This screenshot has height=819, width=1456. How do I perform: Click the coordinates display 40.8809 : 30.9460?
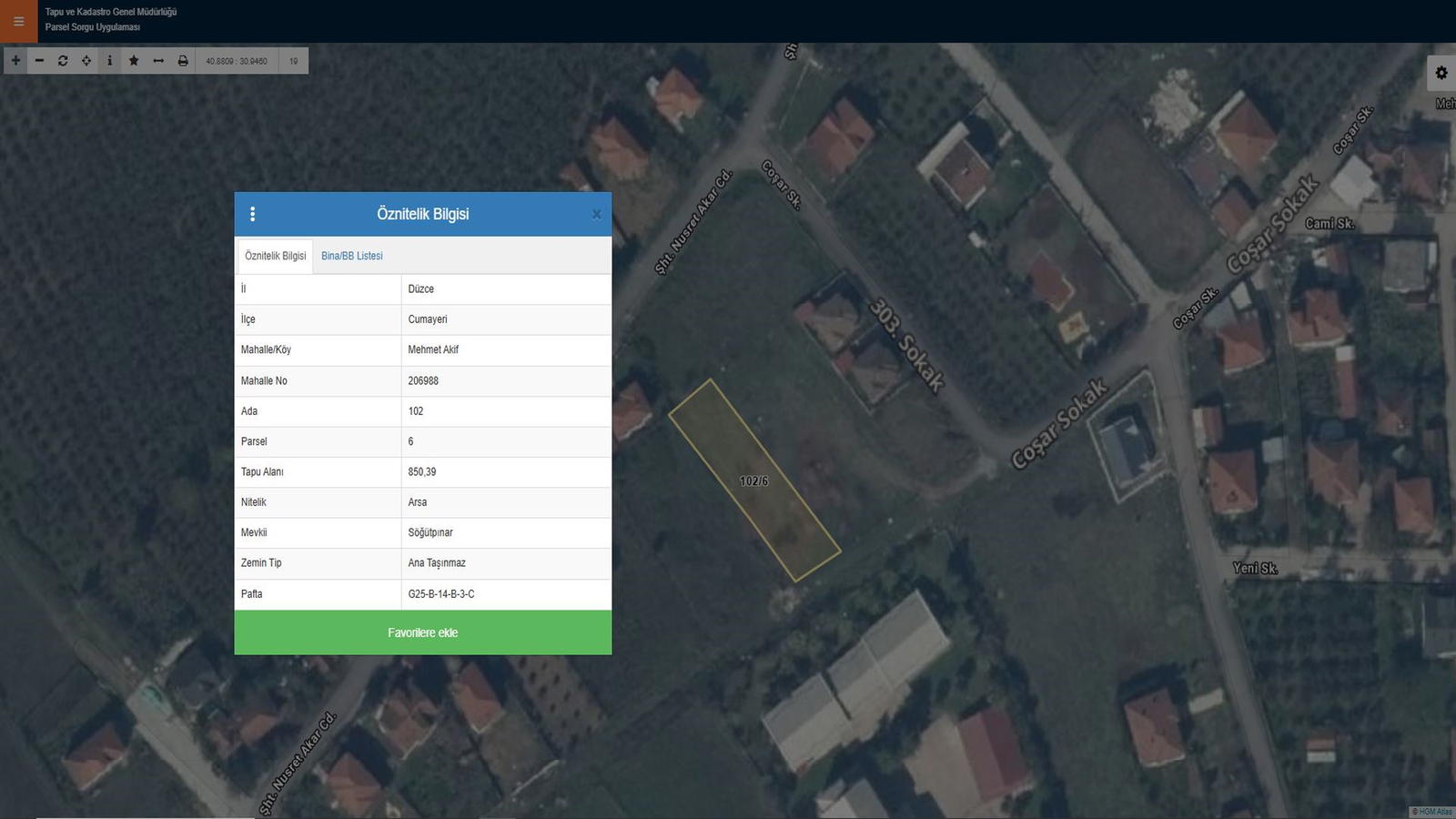237,61
